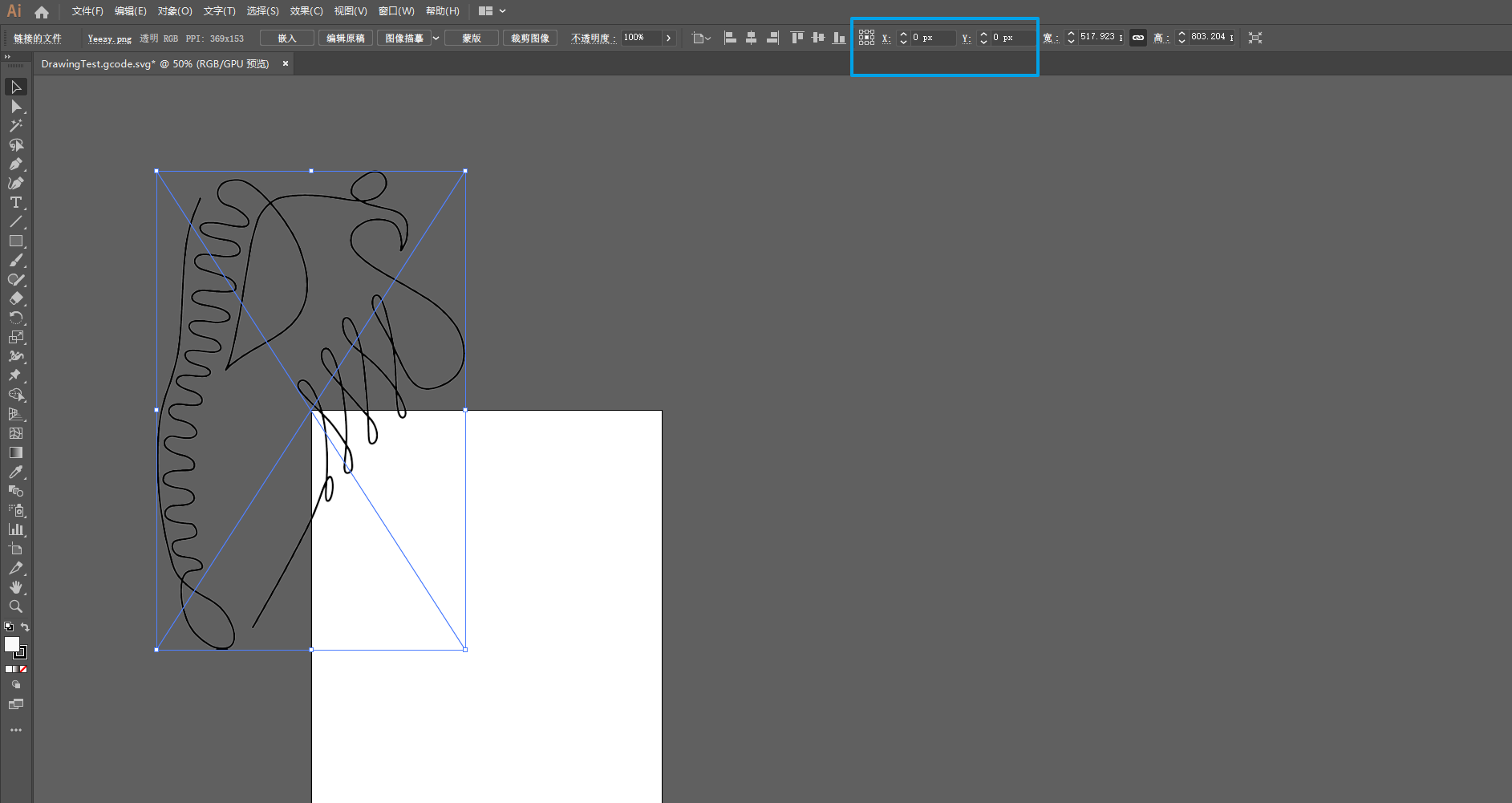Choose the Width/Warp tool
The width and height of the screenshot is (1512, 803).
click(16, 356)
